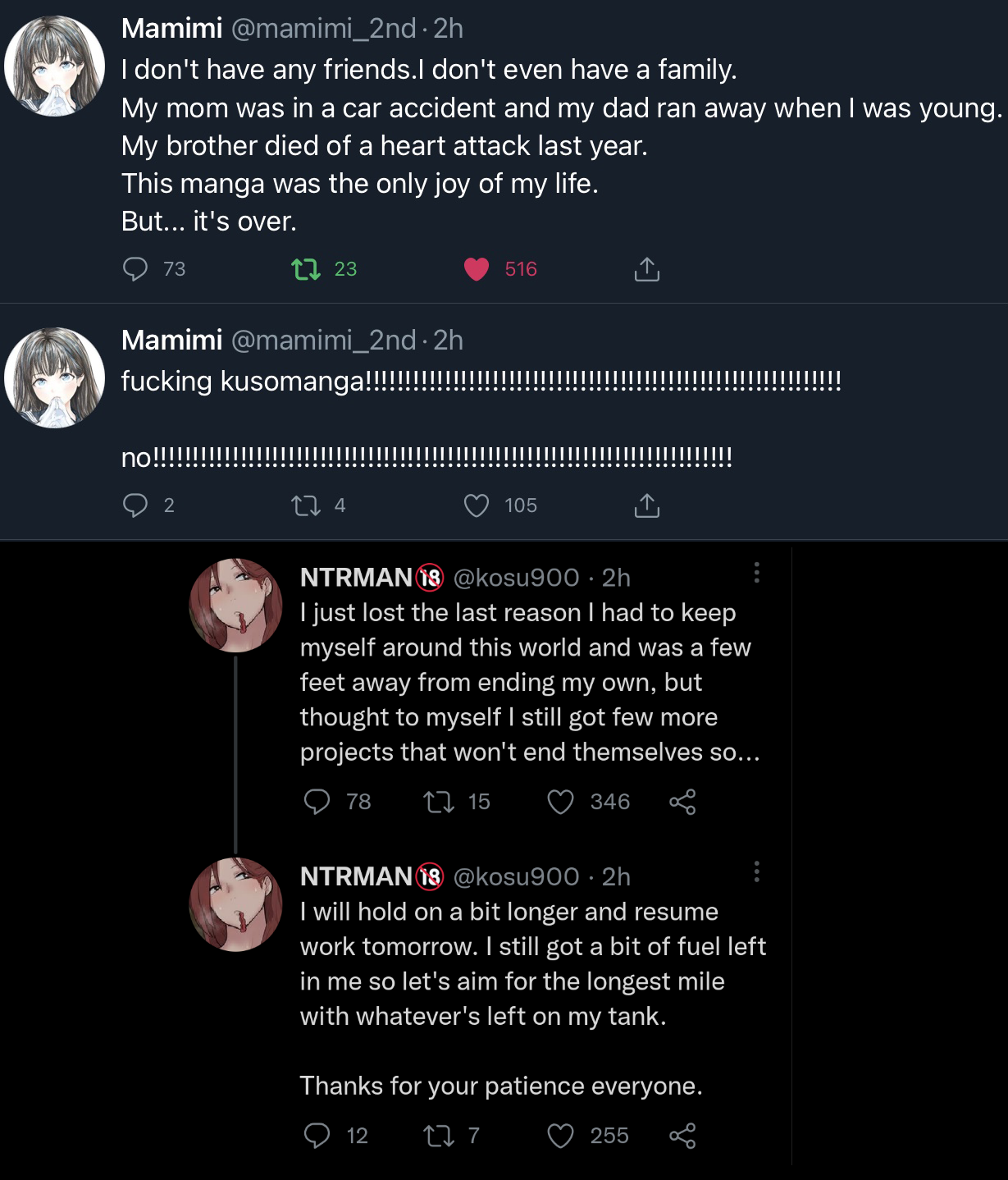The image size is (1008, 1180).
Task: Open Mamimi's avatar on the first tweet
Action: [x=54, y=66]
